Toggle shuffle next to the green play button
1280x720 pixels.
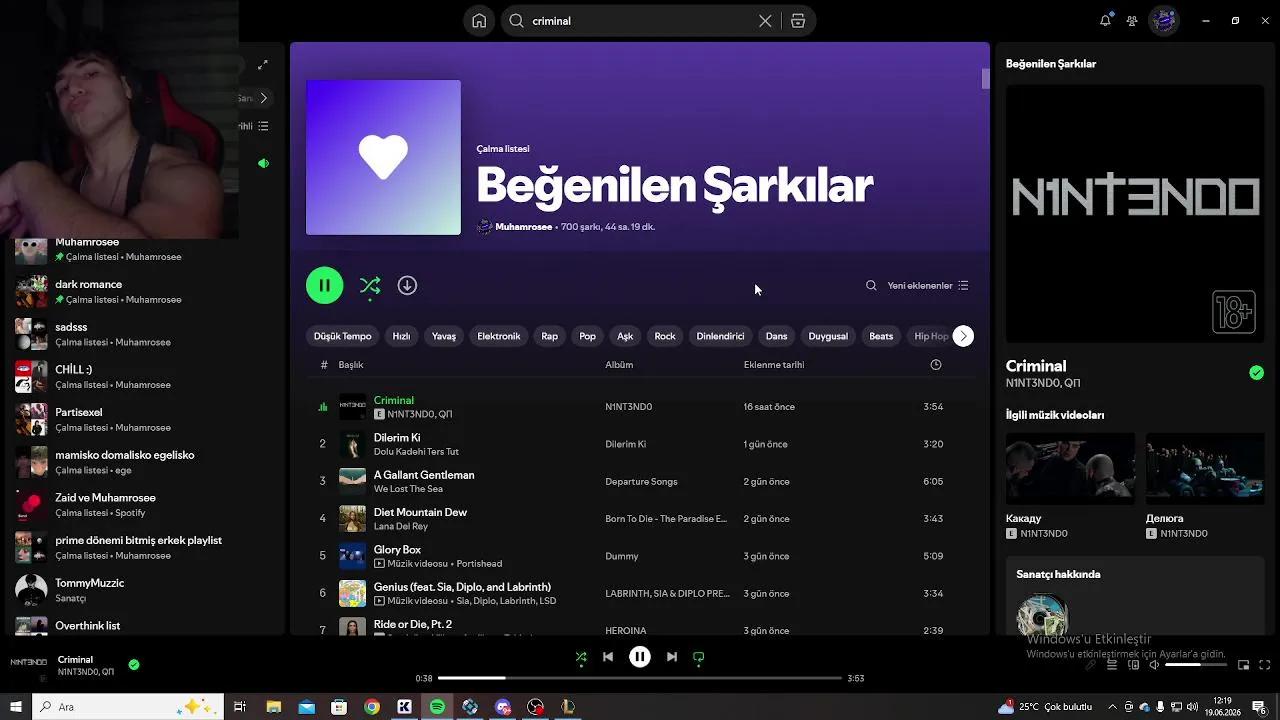coord(370,286)
